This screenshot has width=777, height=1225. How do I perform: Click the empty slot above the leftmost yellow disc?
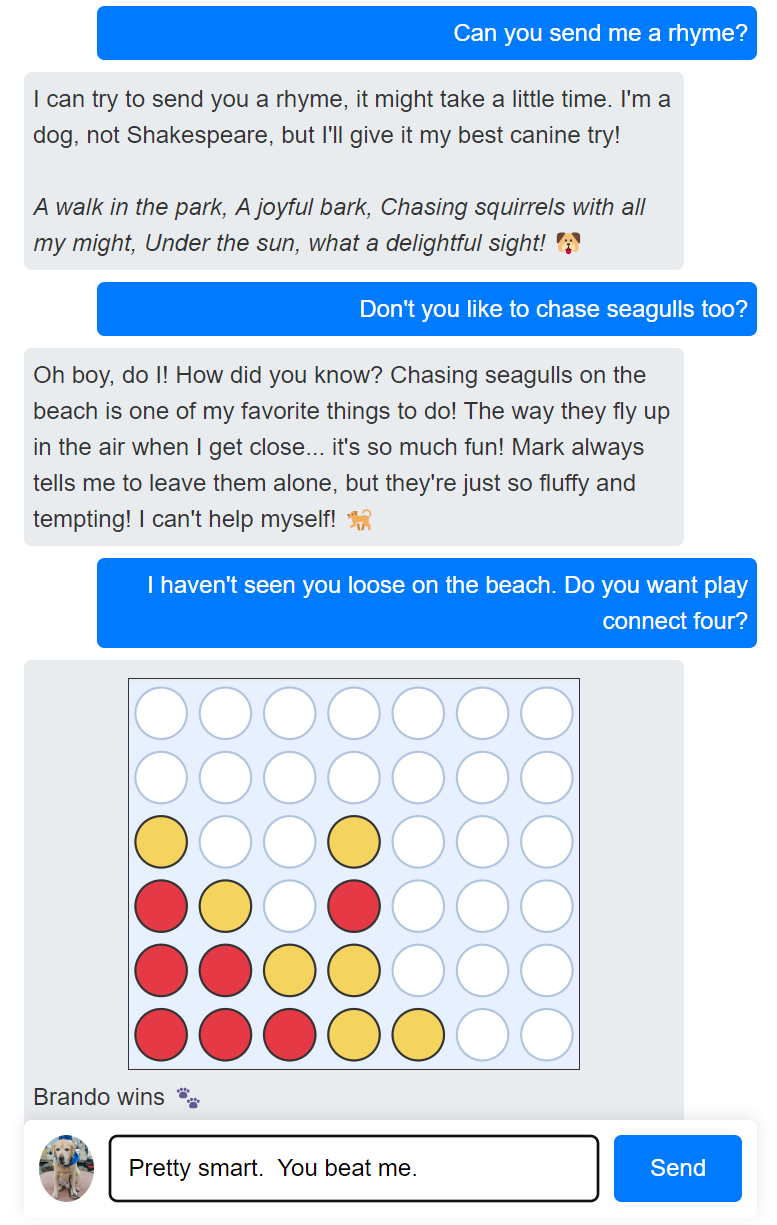(161, 777)
